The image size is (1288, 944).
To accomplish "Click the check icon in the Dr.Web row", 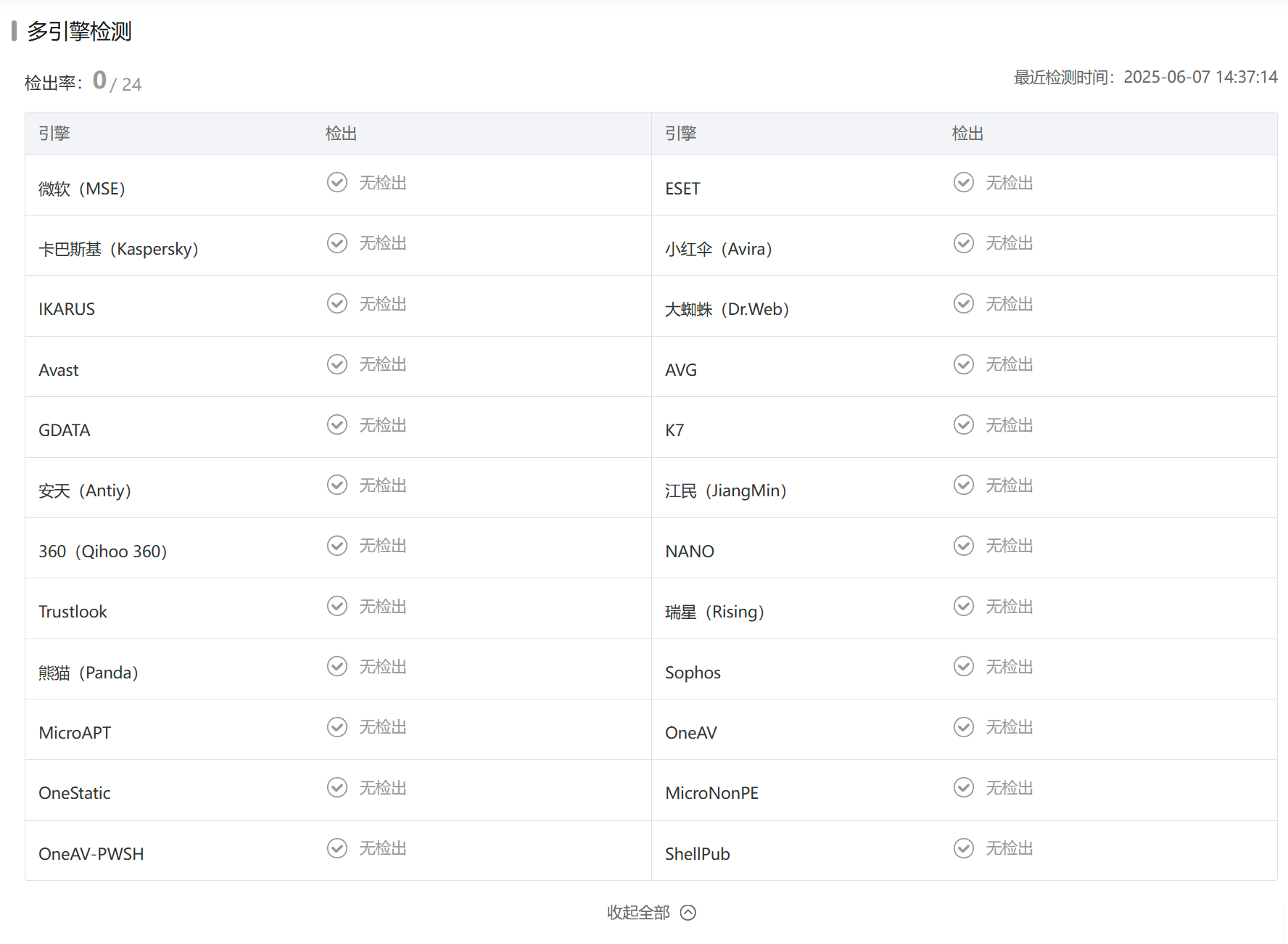I will point(964,303).
